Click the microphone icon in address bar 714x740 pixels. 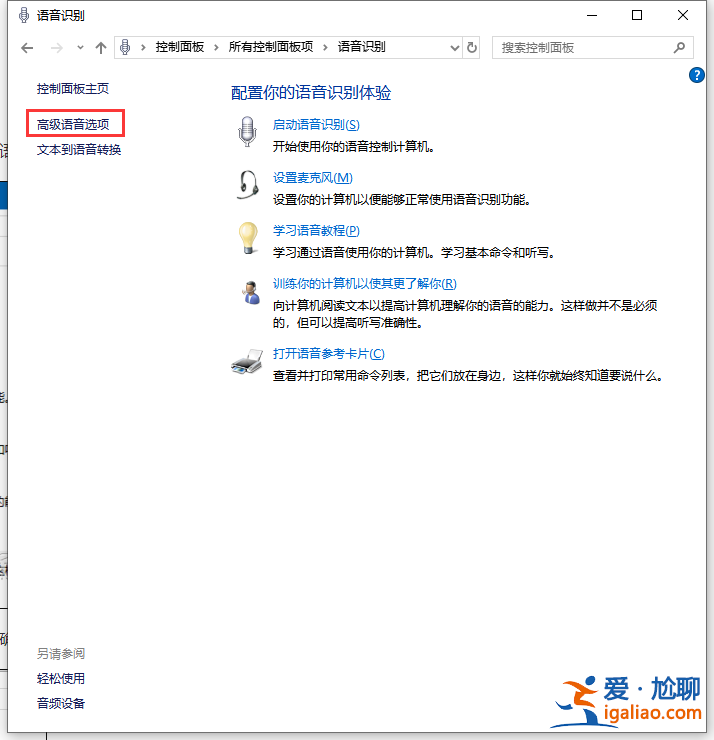pyautogui.click(x=125, y=47)
